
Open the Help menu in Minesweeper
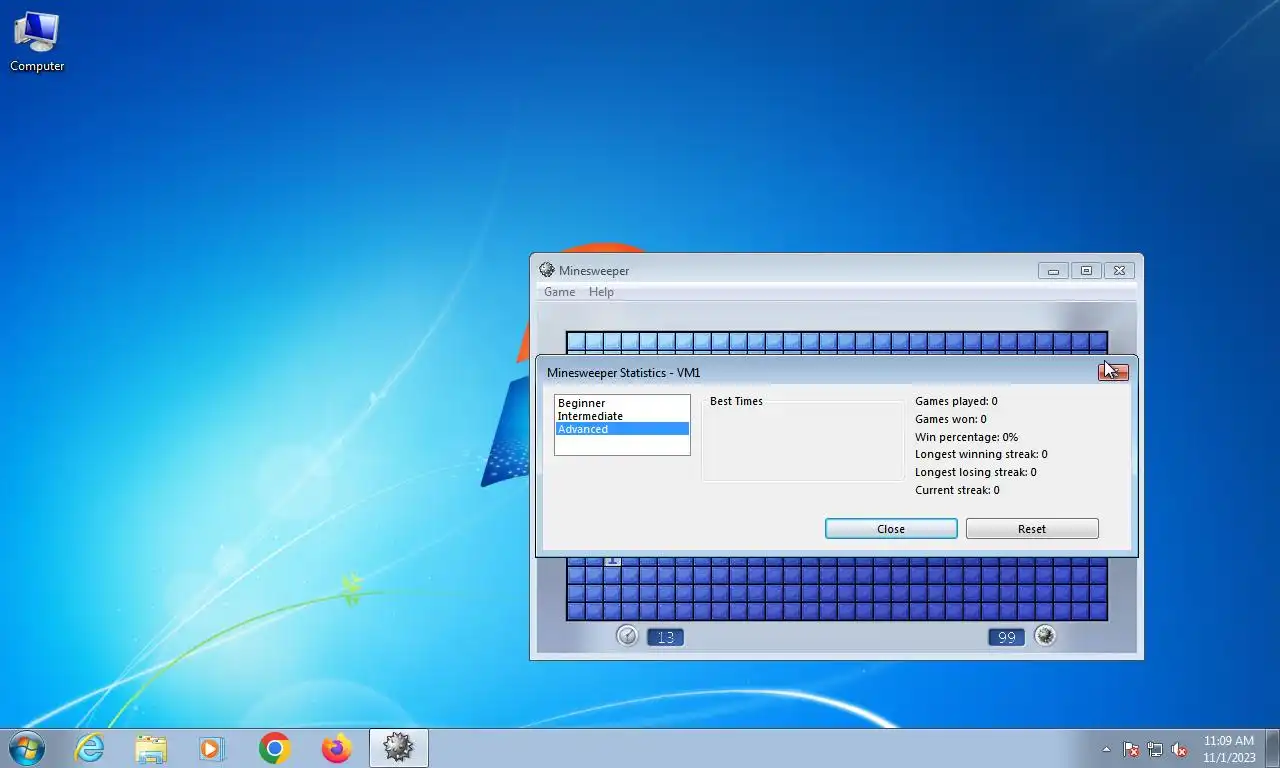[601, 292]
